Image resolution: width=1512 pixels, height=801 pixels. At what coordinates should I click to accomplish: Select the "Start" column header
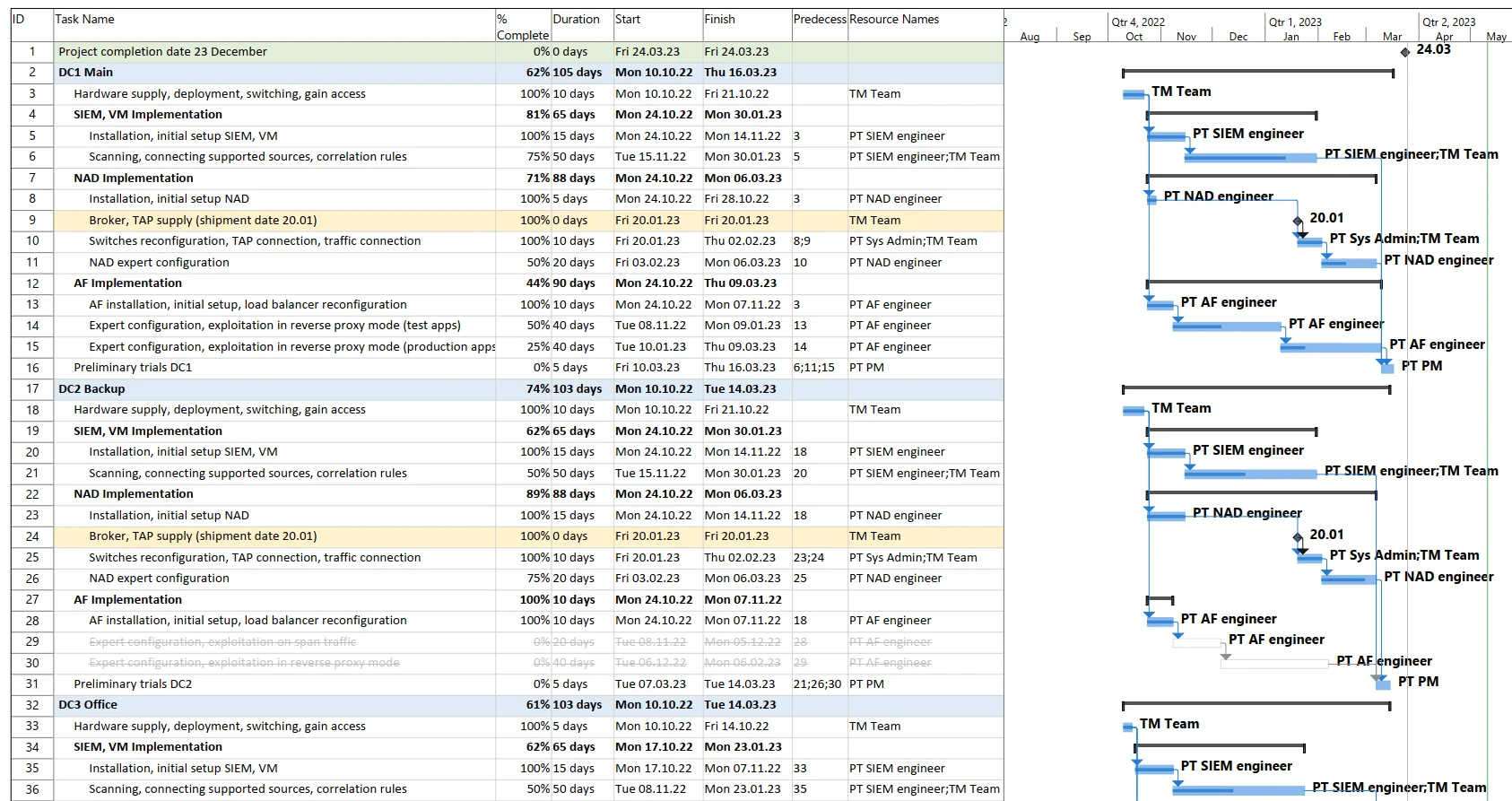point(628,20)
